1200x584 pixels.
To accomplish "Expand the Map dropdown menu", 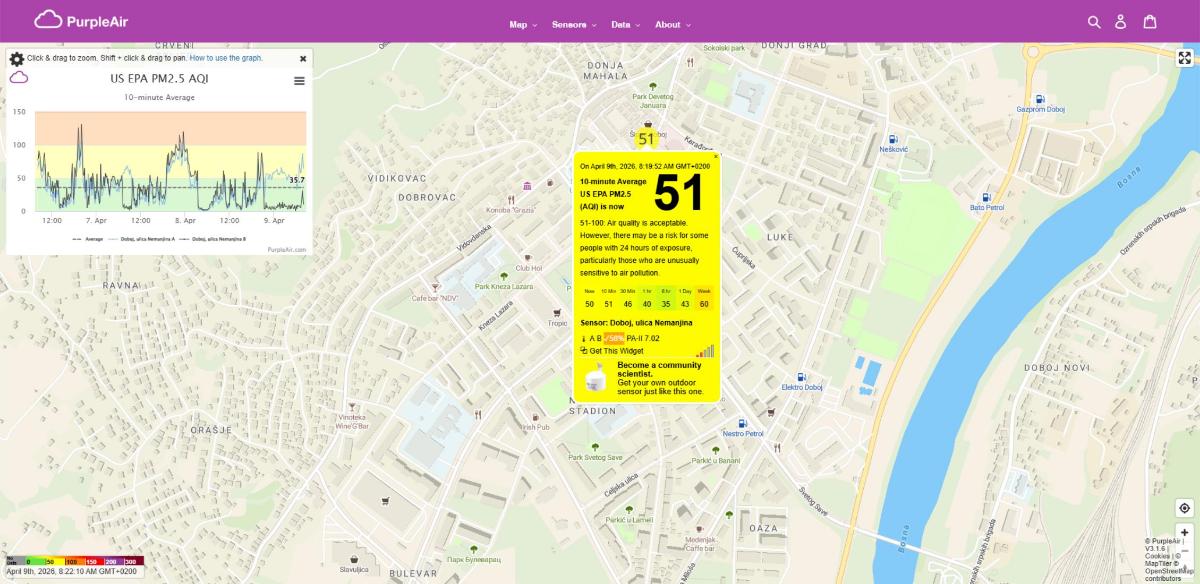I will click(522, 24).
